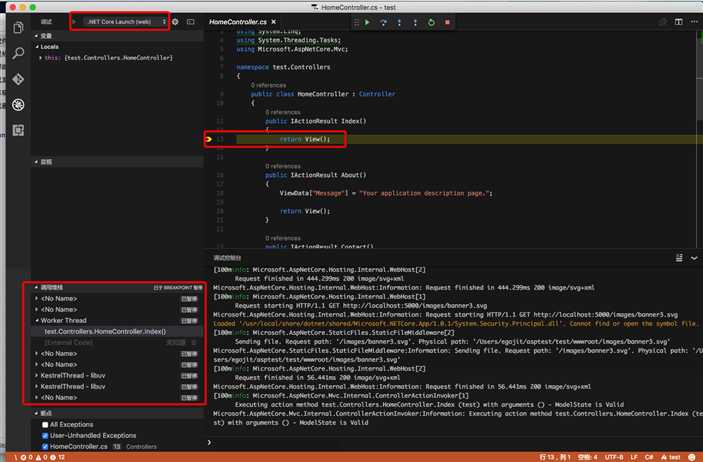The height and width of the screenshot is (462, 703).
Task: Select the HomeController.cs editor tab
Action: coord(236,21)
